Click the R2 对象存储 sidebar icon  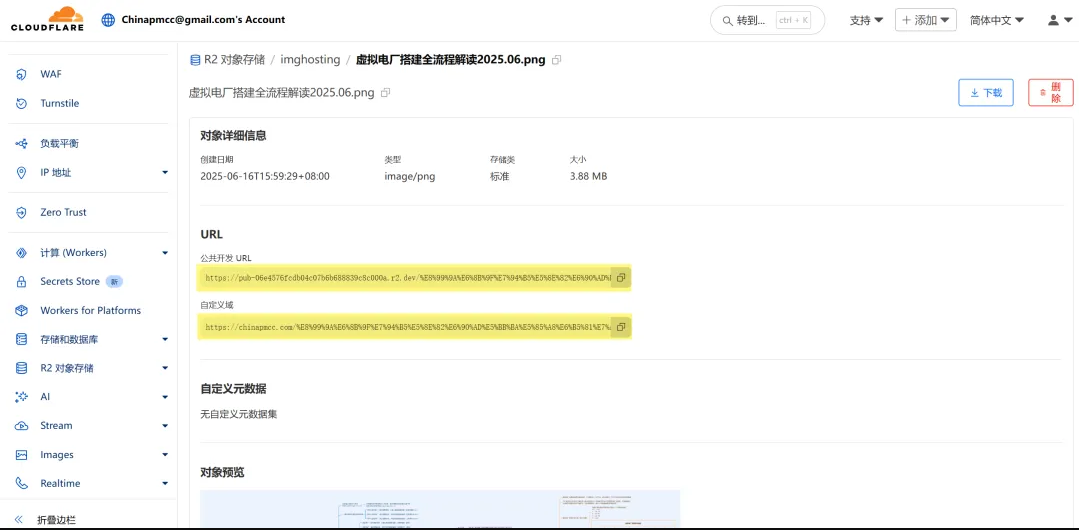tap(21, 368)
